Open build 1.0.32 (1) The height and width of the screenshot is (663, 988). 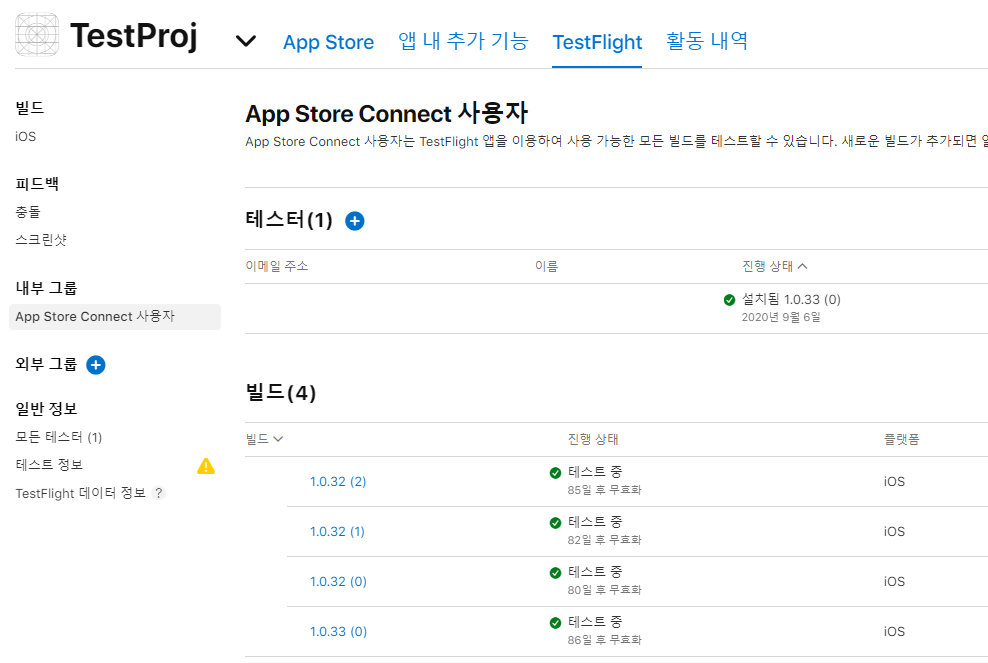click(x=337, y=531)
